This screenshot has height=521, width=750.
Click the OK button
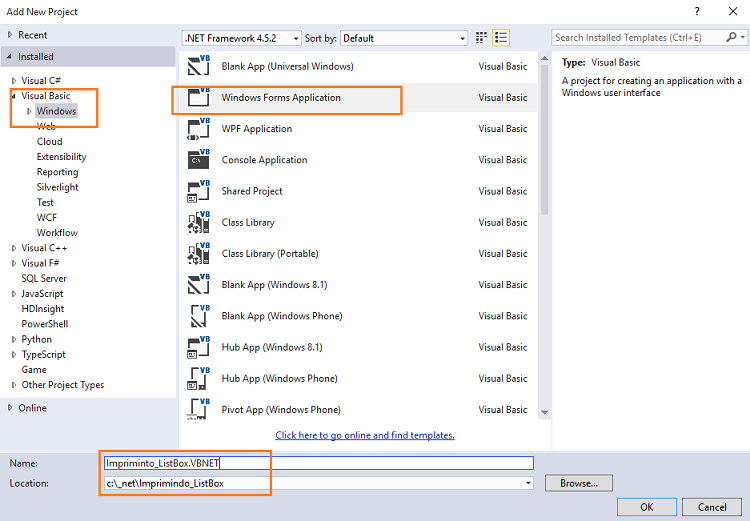647,507
